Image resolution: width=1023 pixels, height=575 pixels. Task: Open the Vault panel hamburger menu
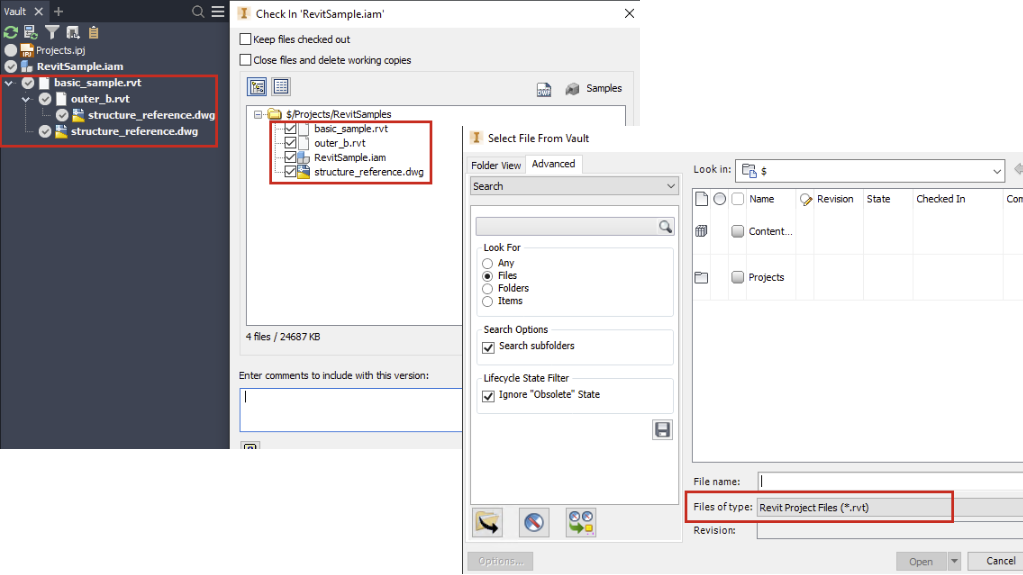tap(218, 12)
